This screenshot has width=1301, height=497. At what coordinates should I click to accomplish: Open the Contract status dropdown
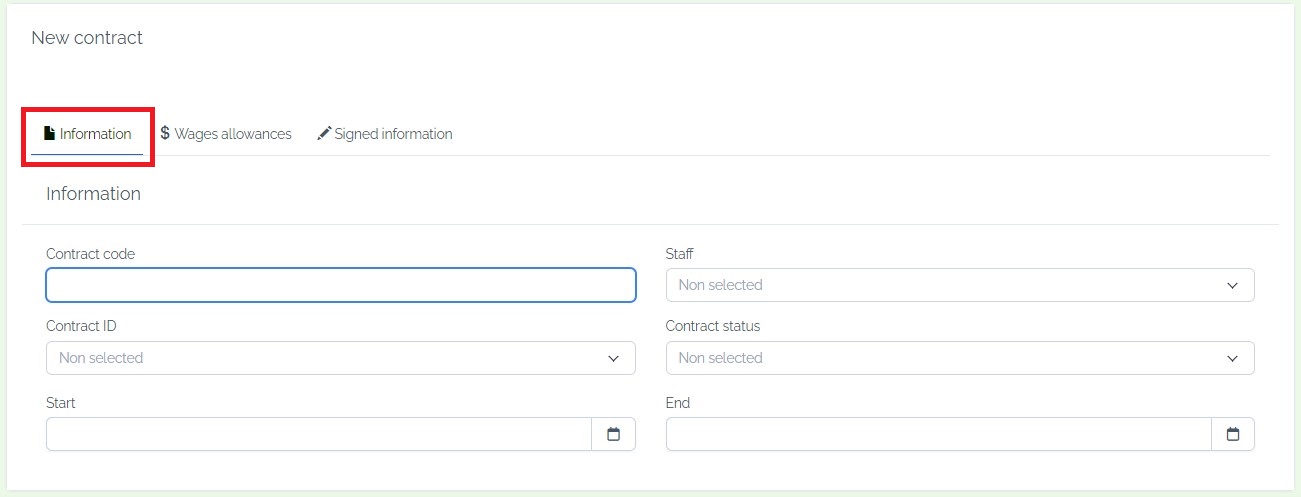[x=960, y=358]
